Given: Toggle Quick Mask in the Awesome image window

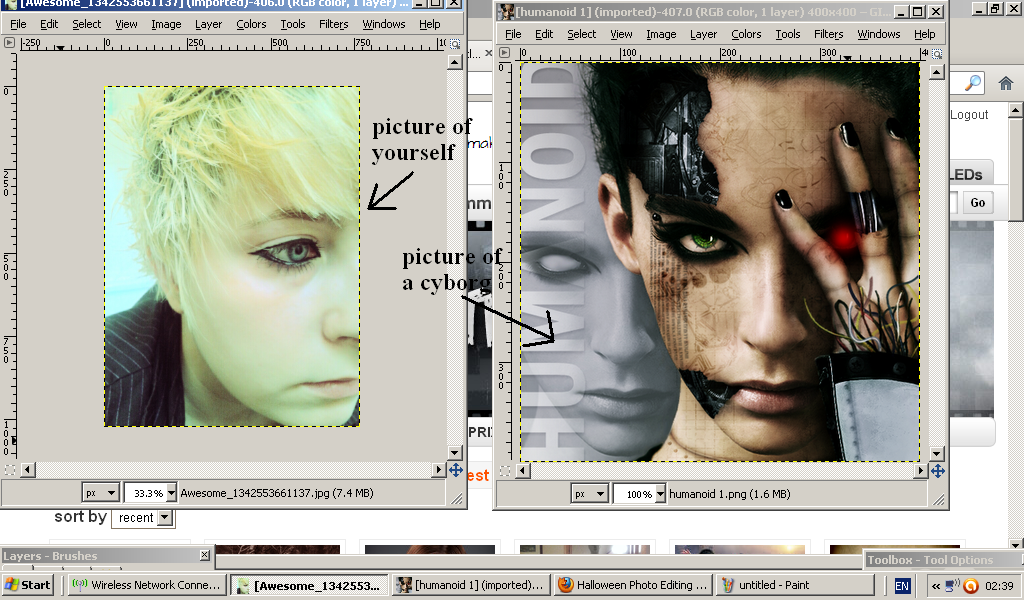Looking at the screenshot, I should pyautogui.click(x=9, y=470).
